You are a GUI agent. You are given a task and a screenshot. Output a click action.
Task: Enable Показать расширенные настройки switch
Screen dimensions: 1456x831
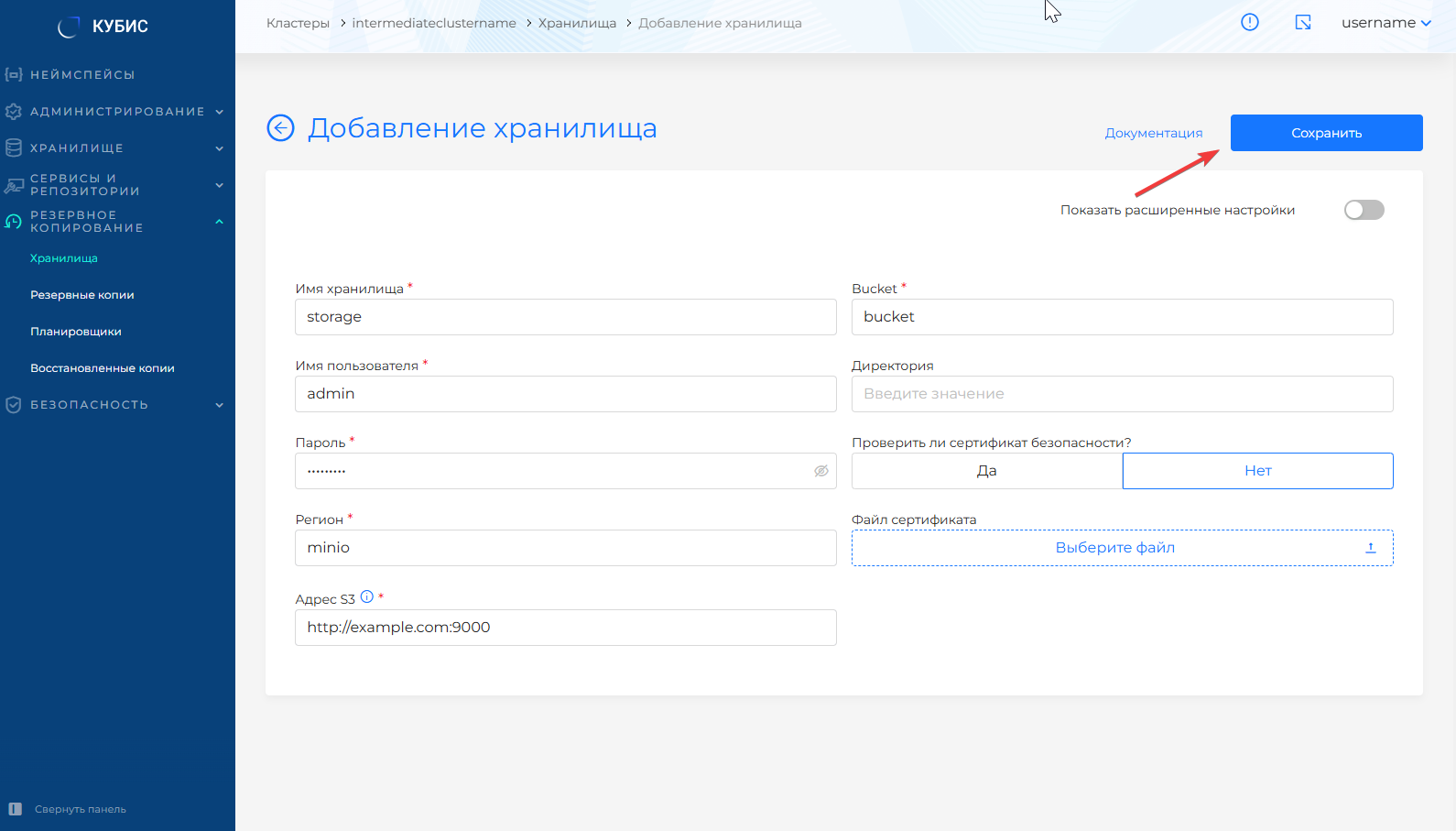point(1364,210)
